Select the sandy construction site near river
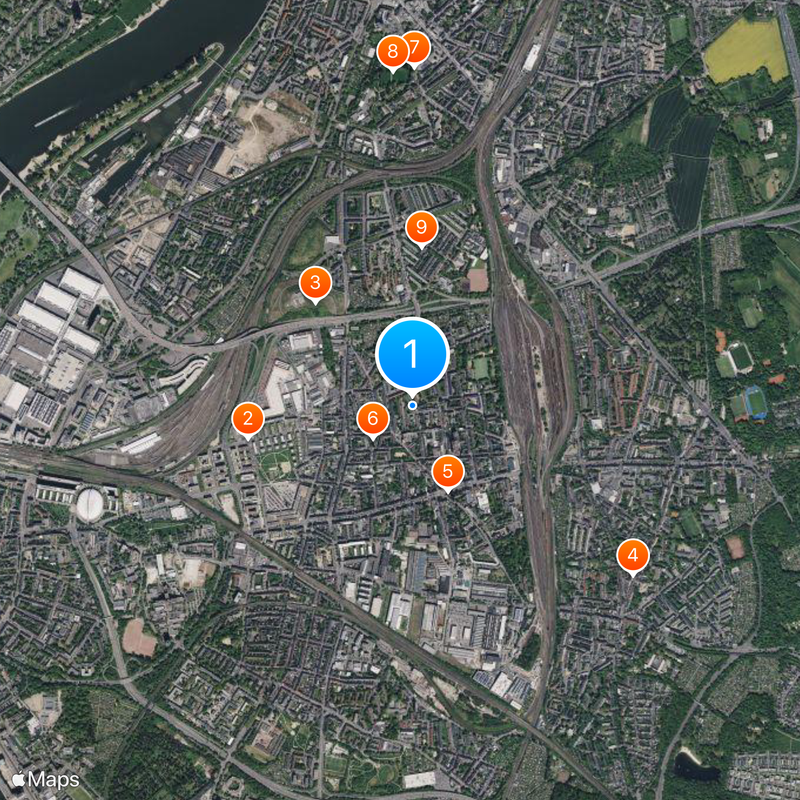This screenshot has height=800, width=800. 260,134
